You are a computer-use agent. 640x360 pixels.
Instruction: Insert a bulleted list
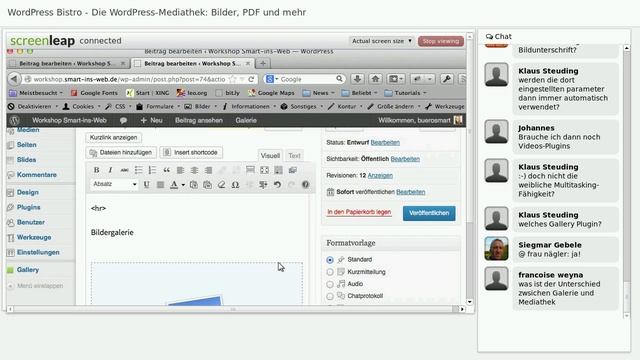pos(138,170)
